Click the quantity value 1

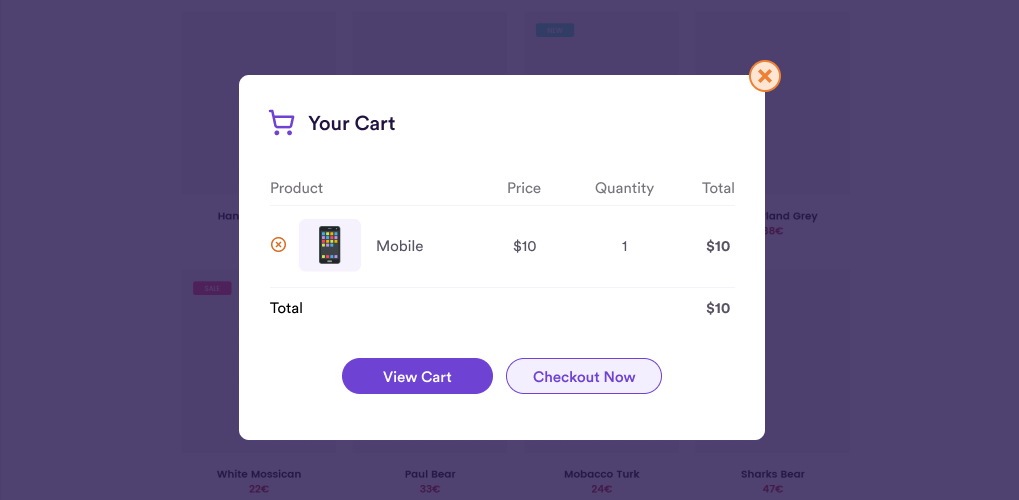[x=625, y=246]
